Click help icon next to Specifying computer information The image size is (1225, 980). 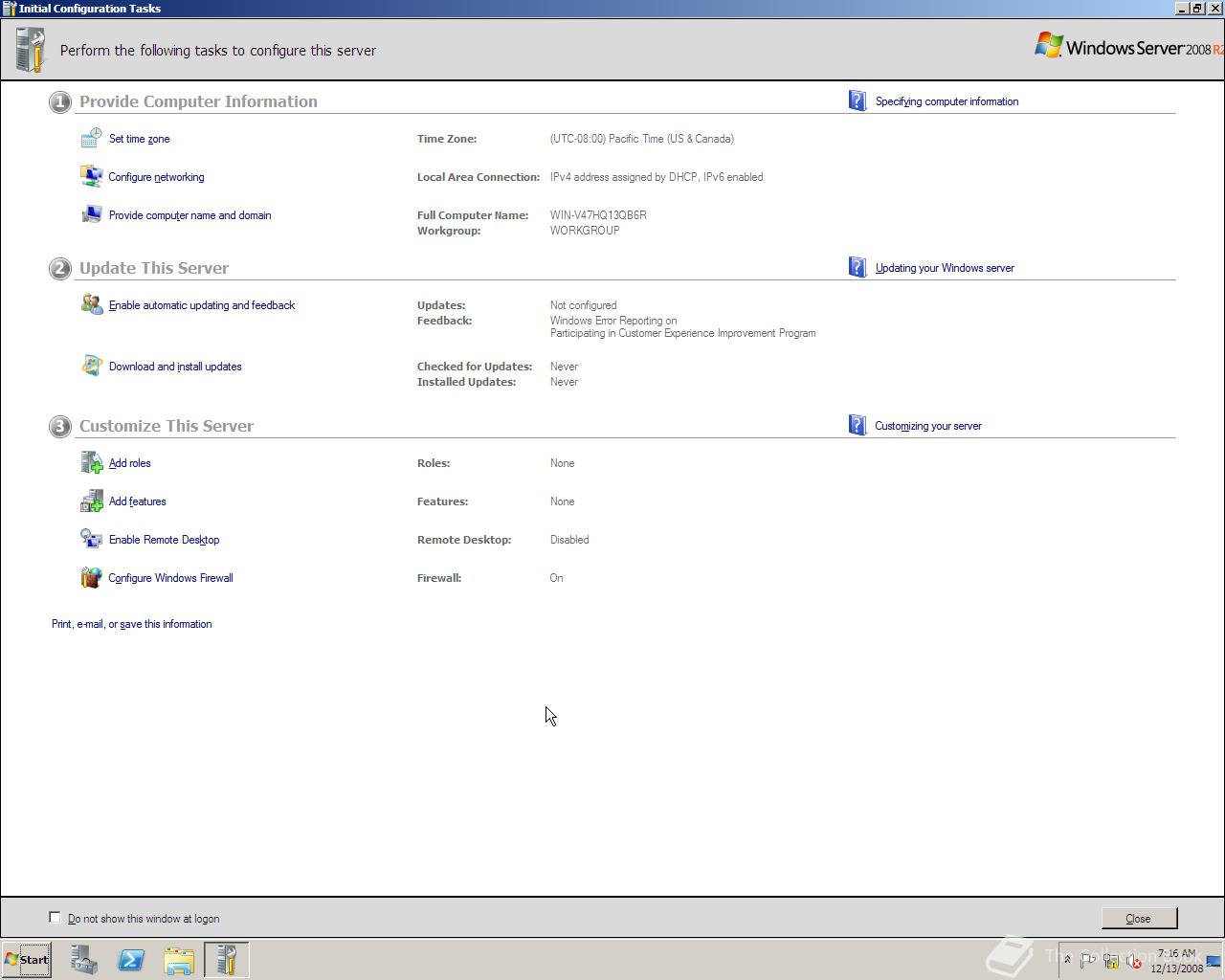pos(857,100)
